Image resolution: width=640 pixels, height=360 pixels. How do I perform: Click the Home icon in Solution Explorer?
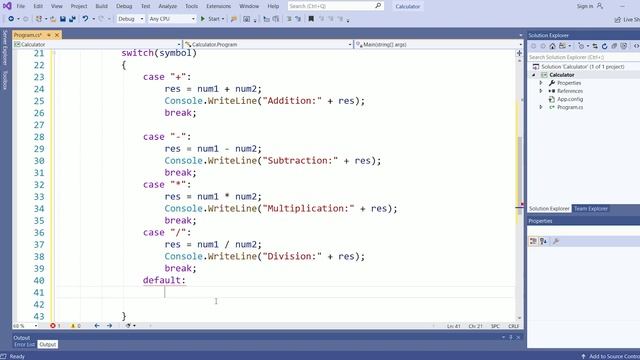coord(552,46)
